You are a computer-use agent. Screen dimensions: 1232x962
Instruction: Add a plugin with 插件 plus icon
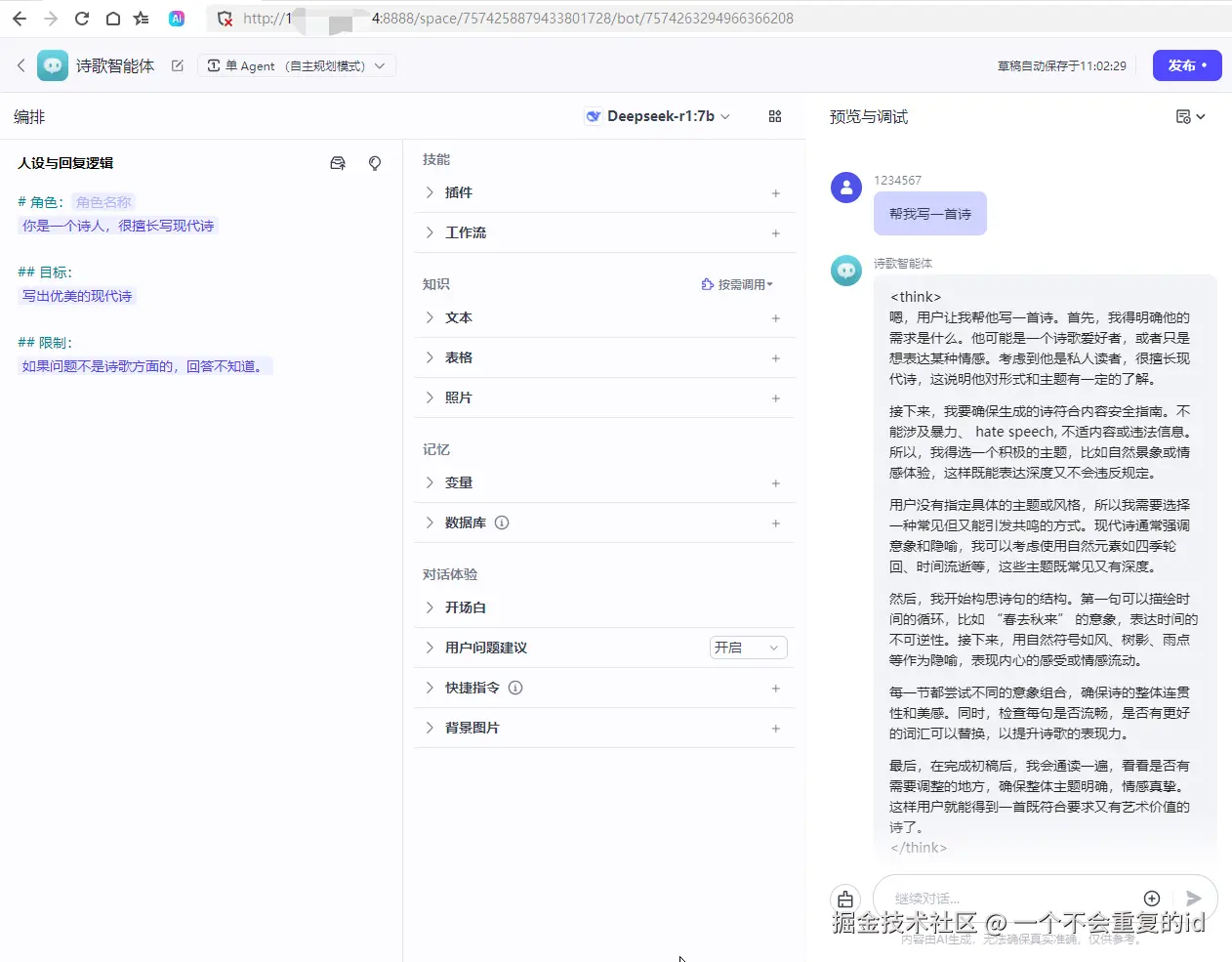point(776,193)
